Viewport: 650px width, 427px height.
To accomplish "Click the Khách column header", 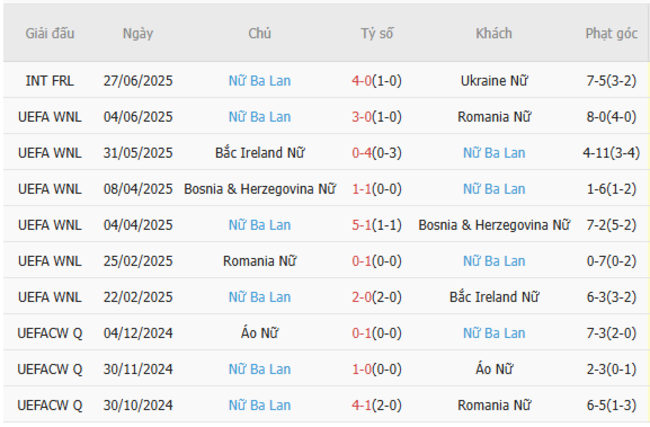I will 494,34.
